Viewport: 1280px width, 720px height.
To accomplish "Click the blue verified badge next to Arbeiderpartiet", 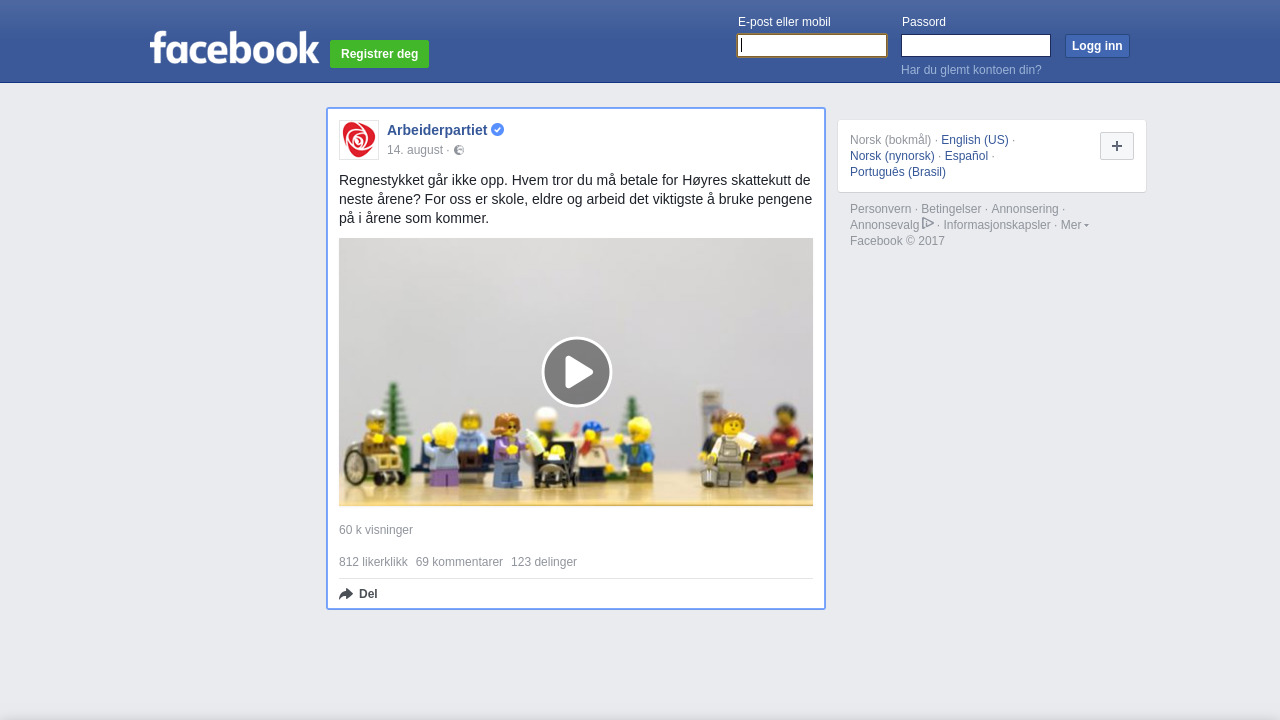I will [x=497, y=130].
